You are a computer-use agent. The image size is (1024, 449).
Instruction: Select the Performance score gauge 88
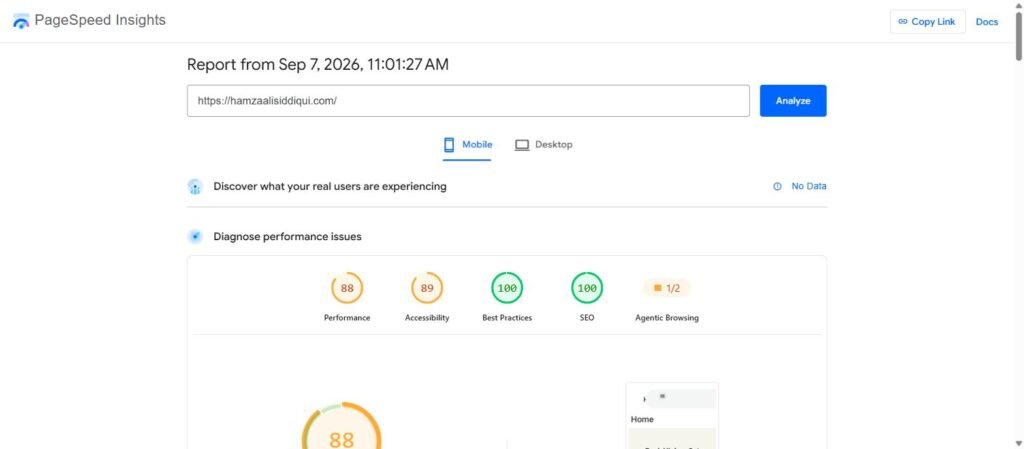(x=347, y=288)
